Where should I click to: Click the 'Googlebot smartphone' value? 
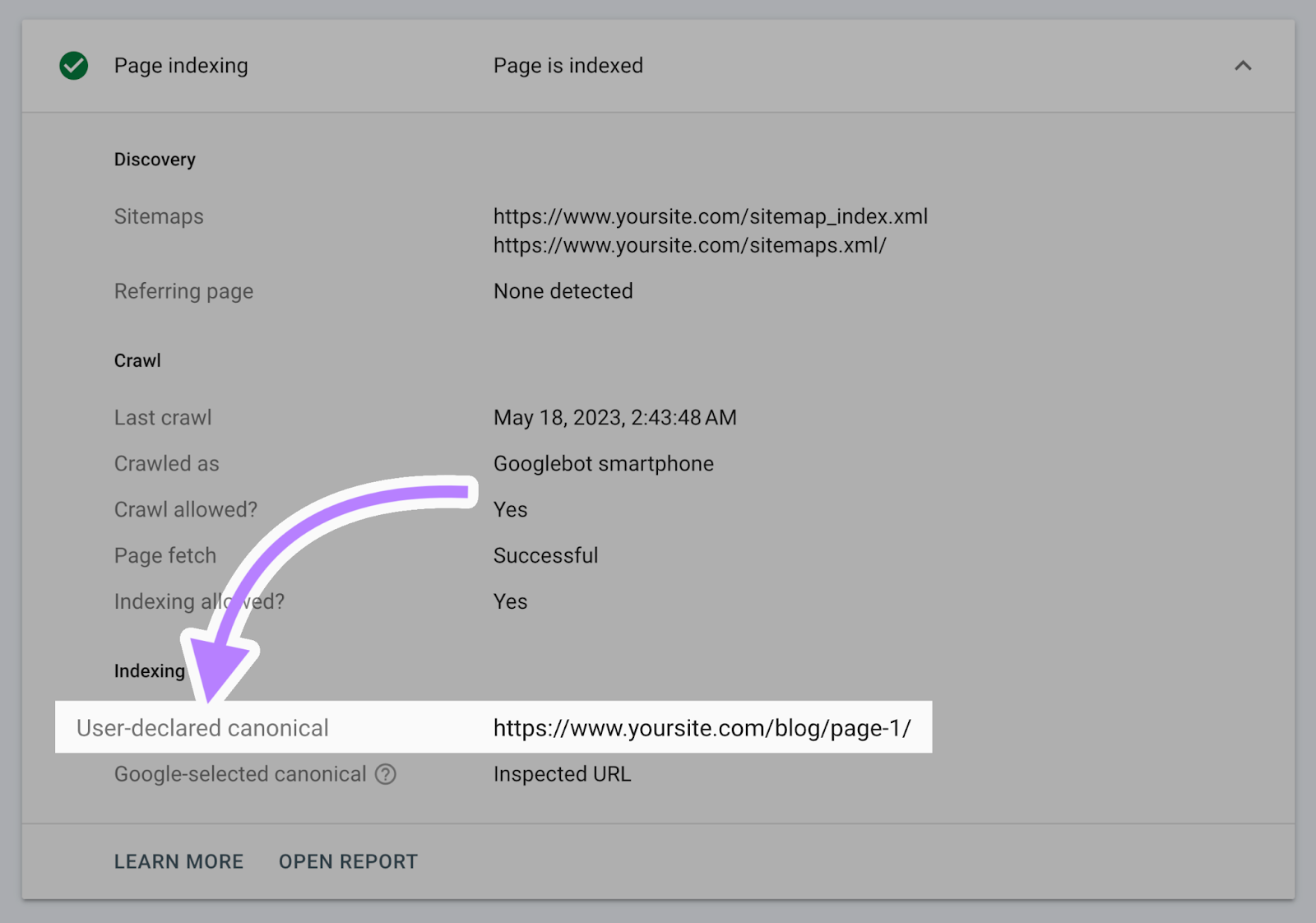click(604, 464)
